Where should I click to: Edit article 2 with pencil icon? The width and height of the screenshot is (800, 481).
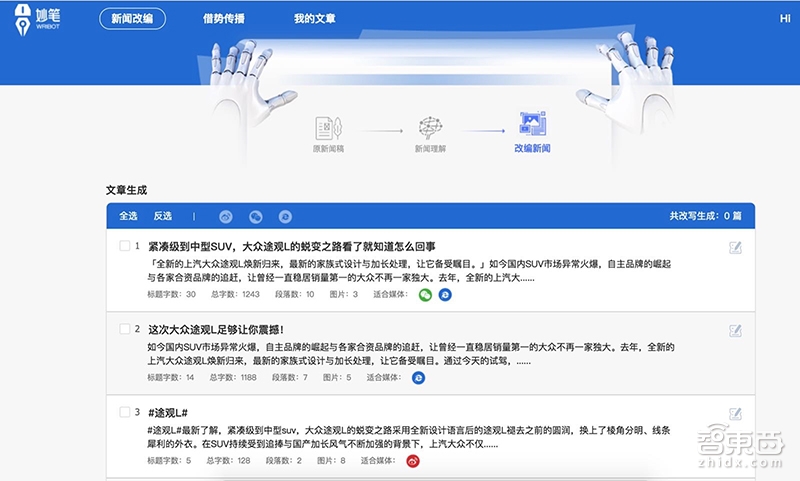click(735, 331)
